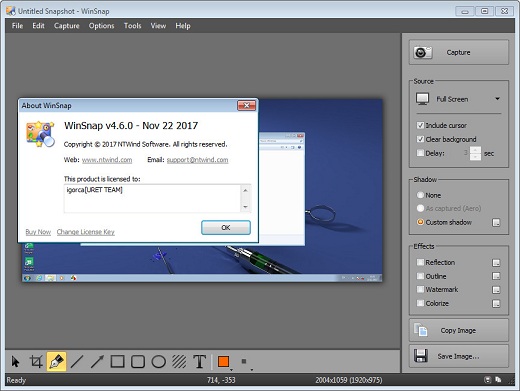Open the Help menu

183,26
